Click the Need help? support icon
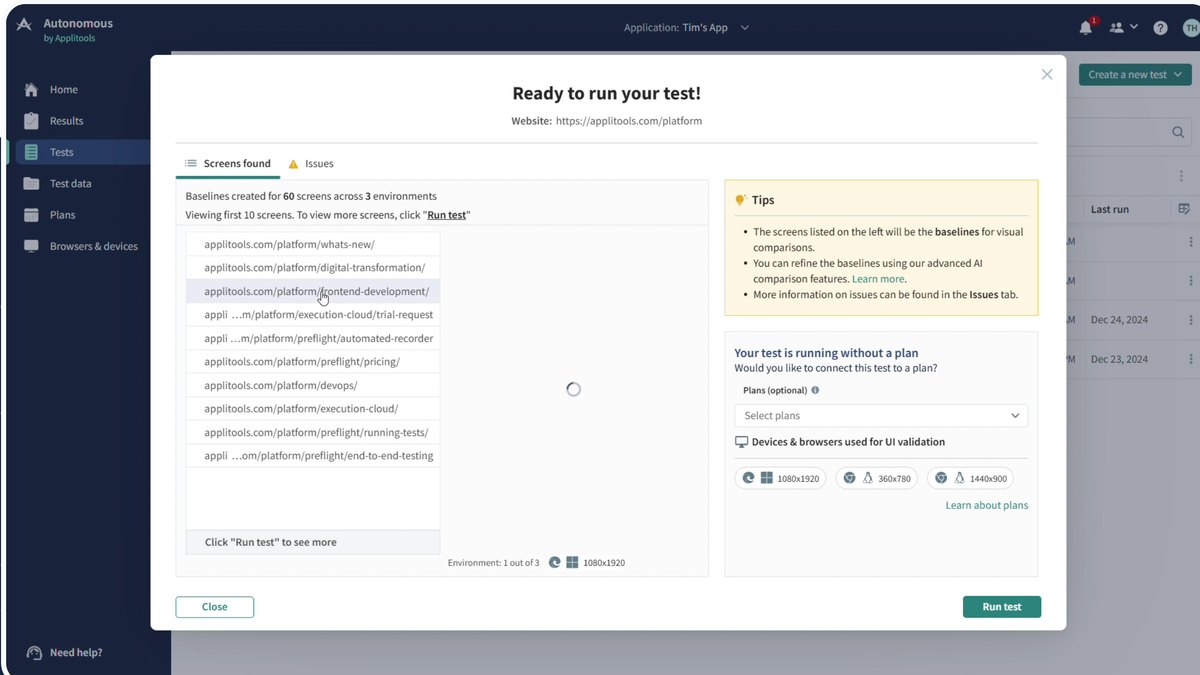 tap(35, 652)
